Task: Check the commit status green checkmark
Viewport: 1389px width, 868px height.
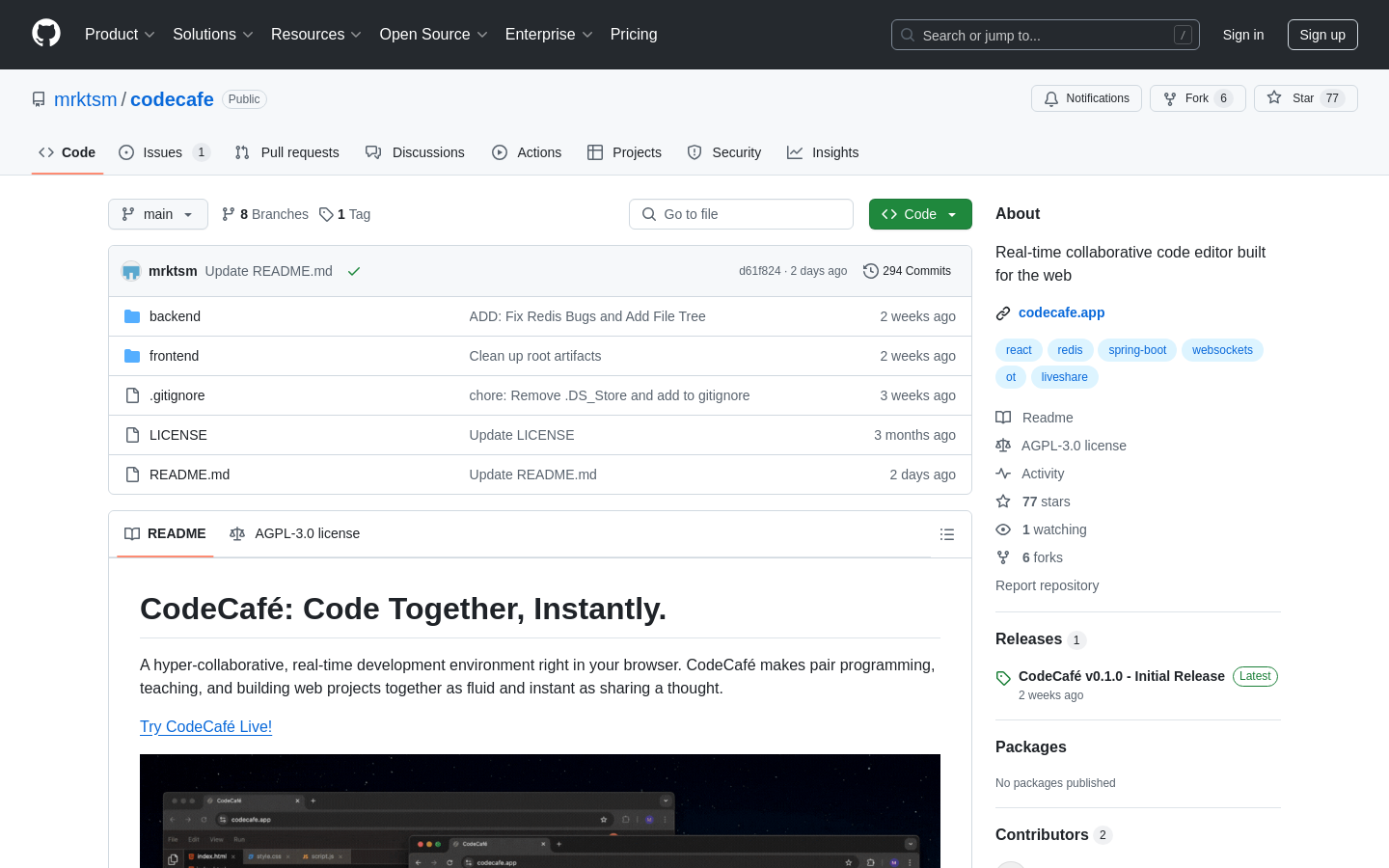Action: (354, 271)
